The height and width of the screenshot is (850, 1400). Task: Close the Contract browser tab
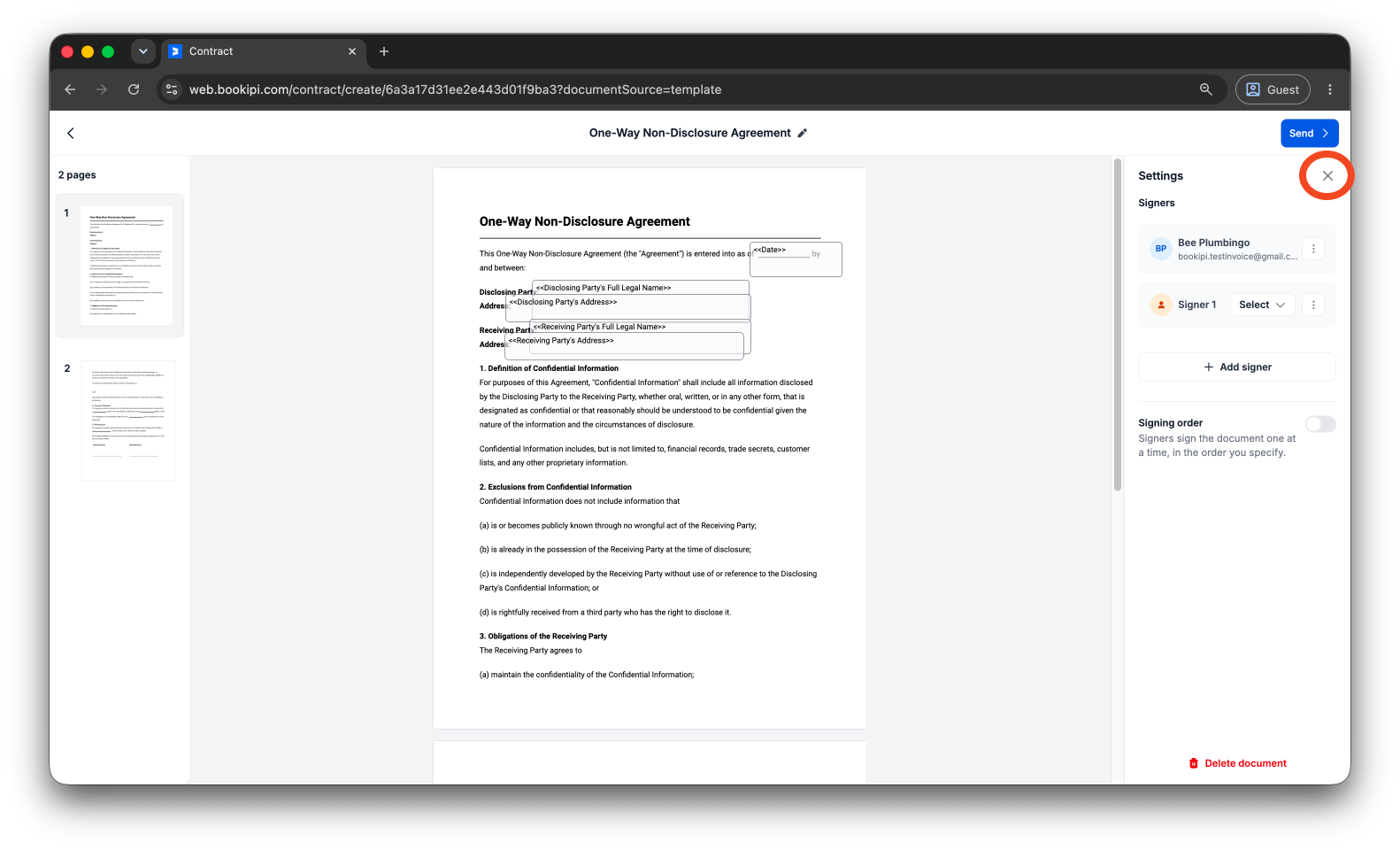(x=352, y=51)
